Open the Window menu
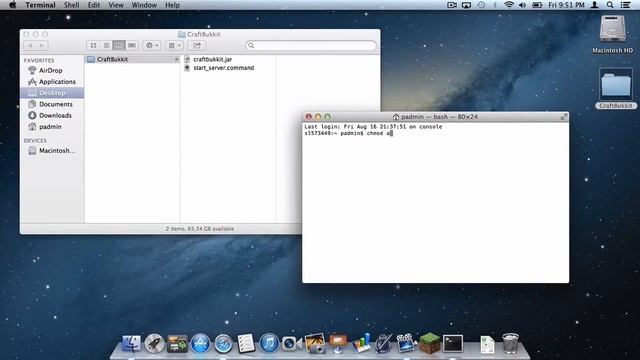The height and width of the screenshot is (360, 640). (144, 5)
